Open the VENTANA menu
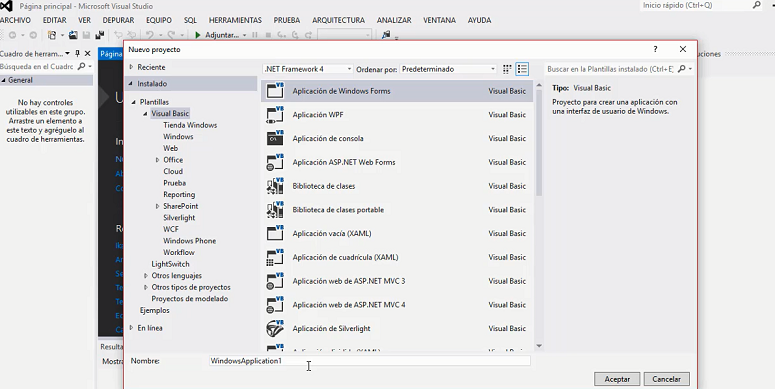775x389 pixels. 439,20
